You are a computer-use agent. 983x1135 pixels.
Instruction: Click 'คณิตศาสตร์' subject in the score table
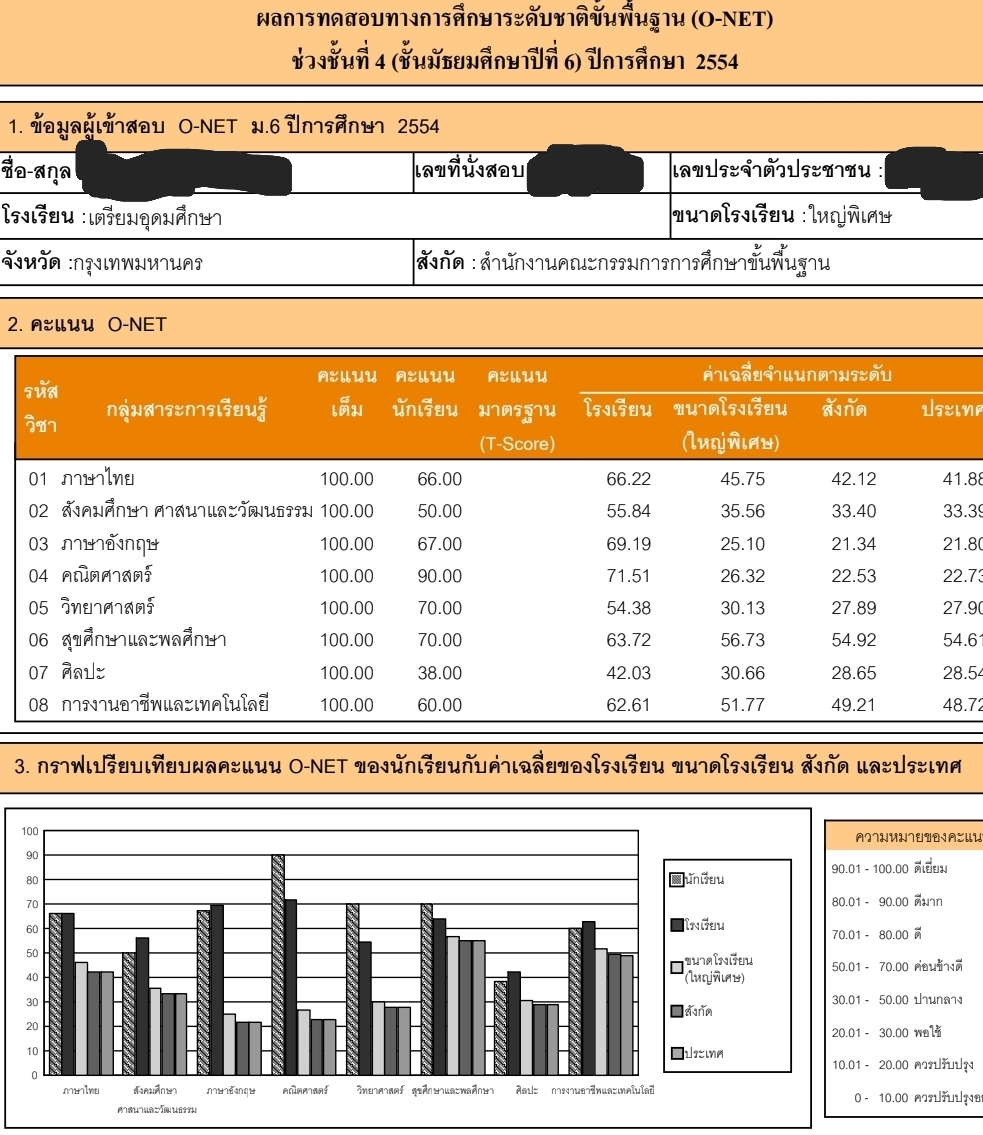(106, 575)
